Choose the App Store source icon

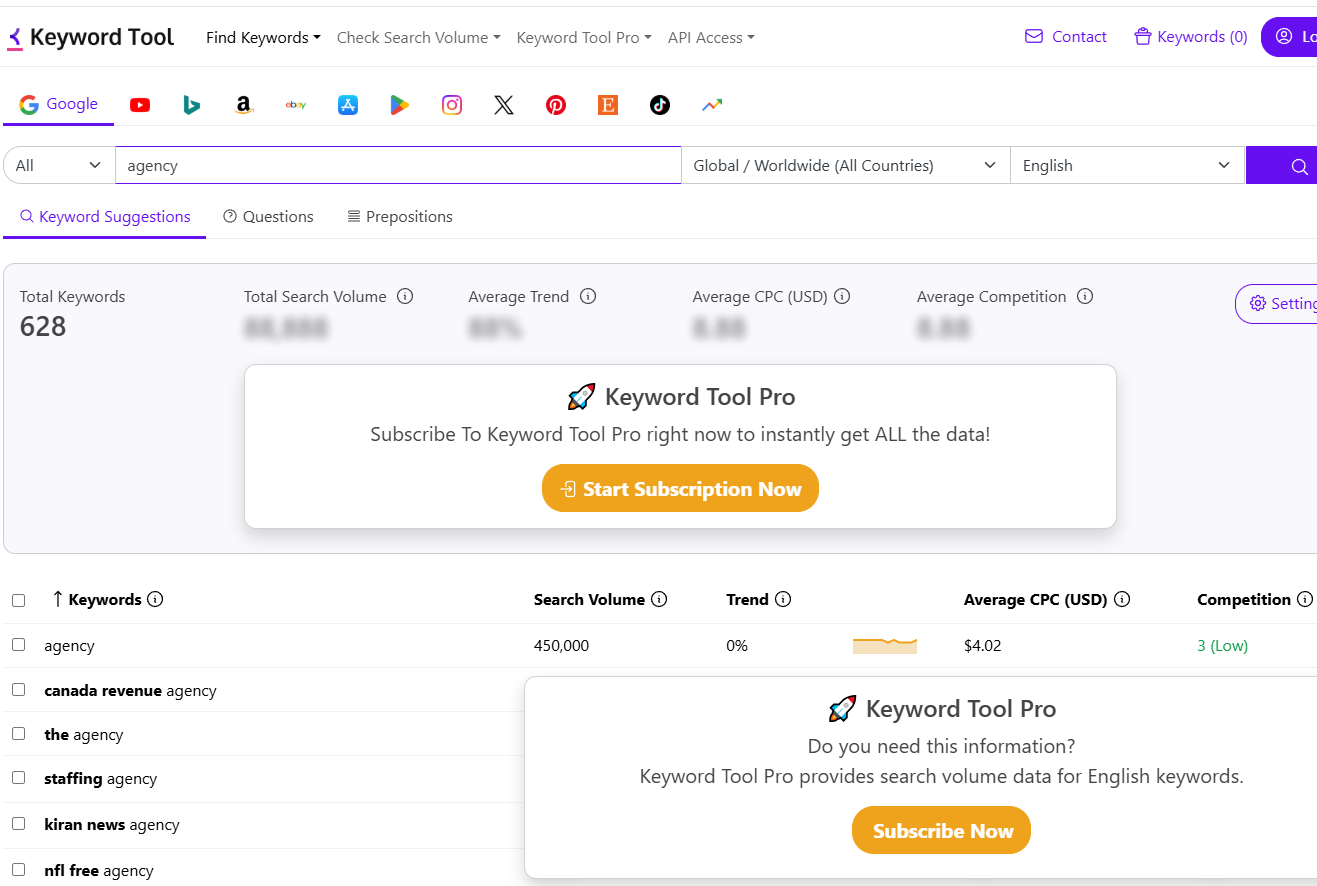[x=348, y=105]
